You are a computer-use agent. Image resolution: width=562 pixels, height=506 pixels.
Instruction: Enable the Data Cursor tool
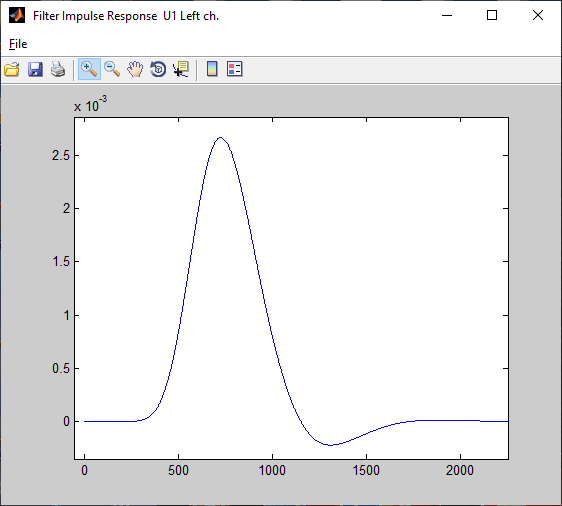(181, 69)
